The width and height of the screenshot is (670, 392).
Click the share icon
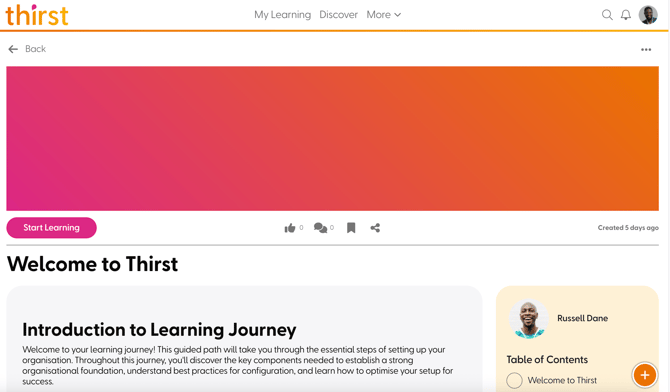[375, 228]
